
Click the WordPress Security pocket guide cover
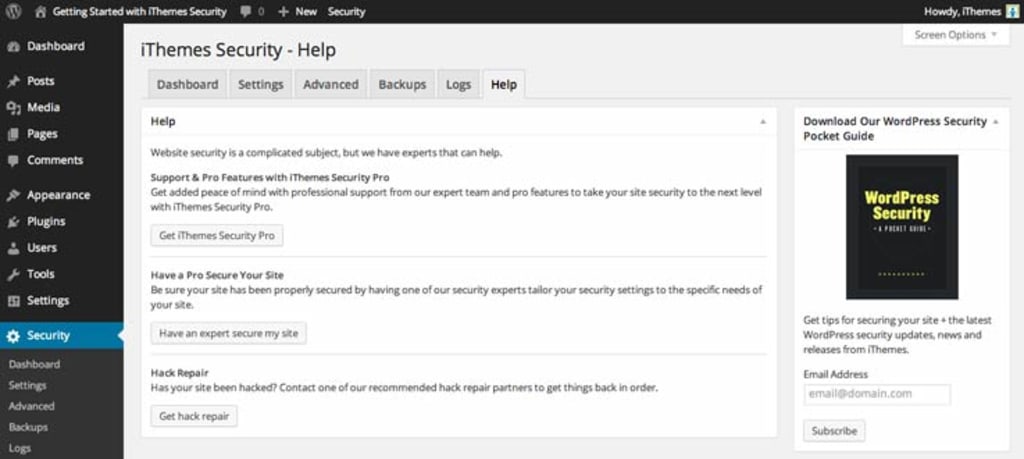[x=902, y=227]
